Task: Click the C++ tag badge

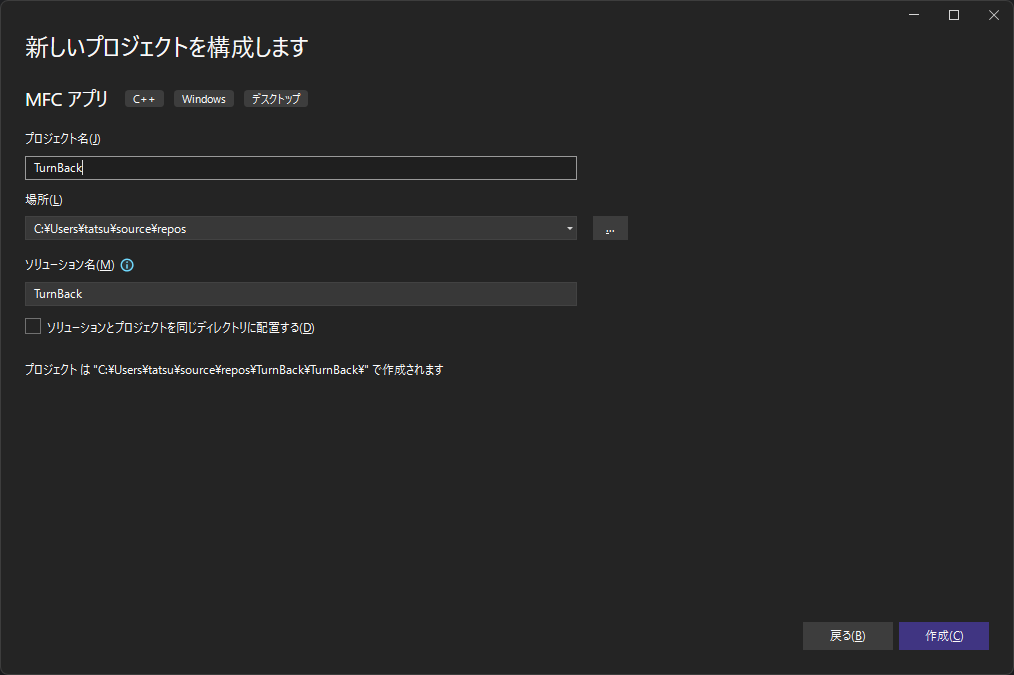Action: (x=144, y=99)
